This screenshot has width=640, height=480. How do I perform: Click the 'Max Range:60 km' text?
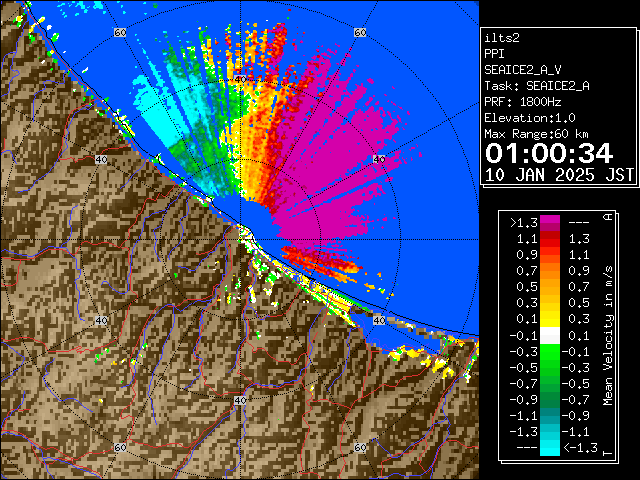[x=536, y=134]
